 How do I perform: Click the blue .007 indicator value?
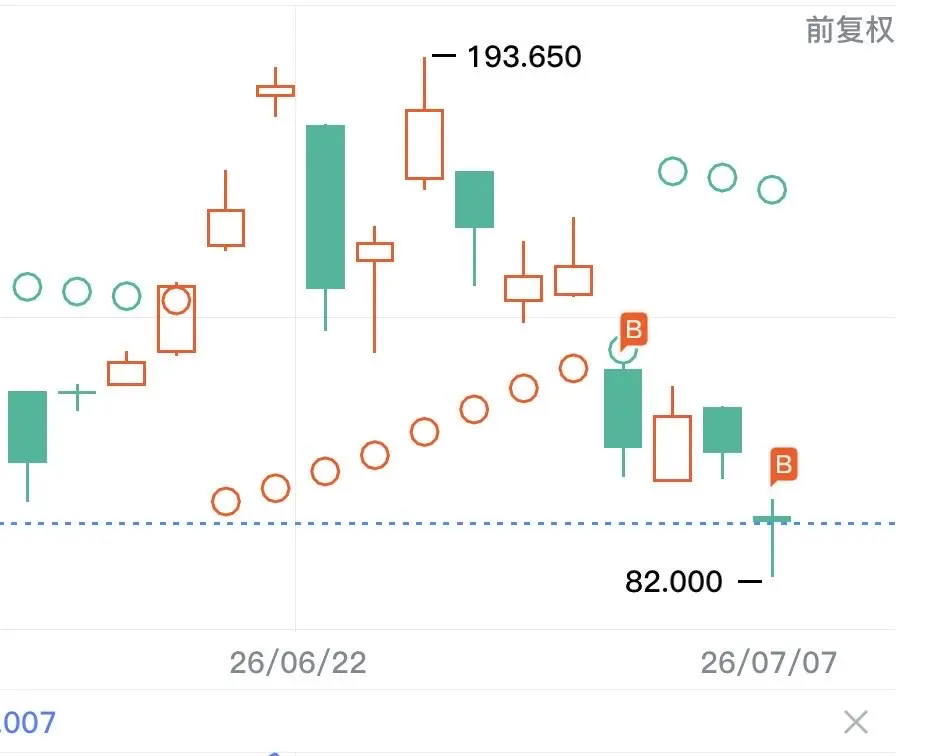coord(27,723)
